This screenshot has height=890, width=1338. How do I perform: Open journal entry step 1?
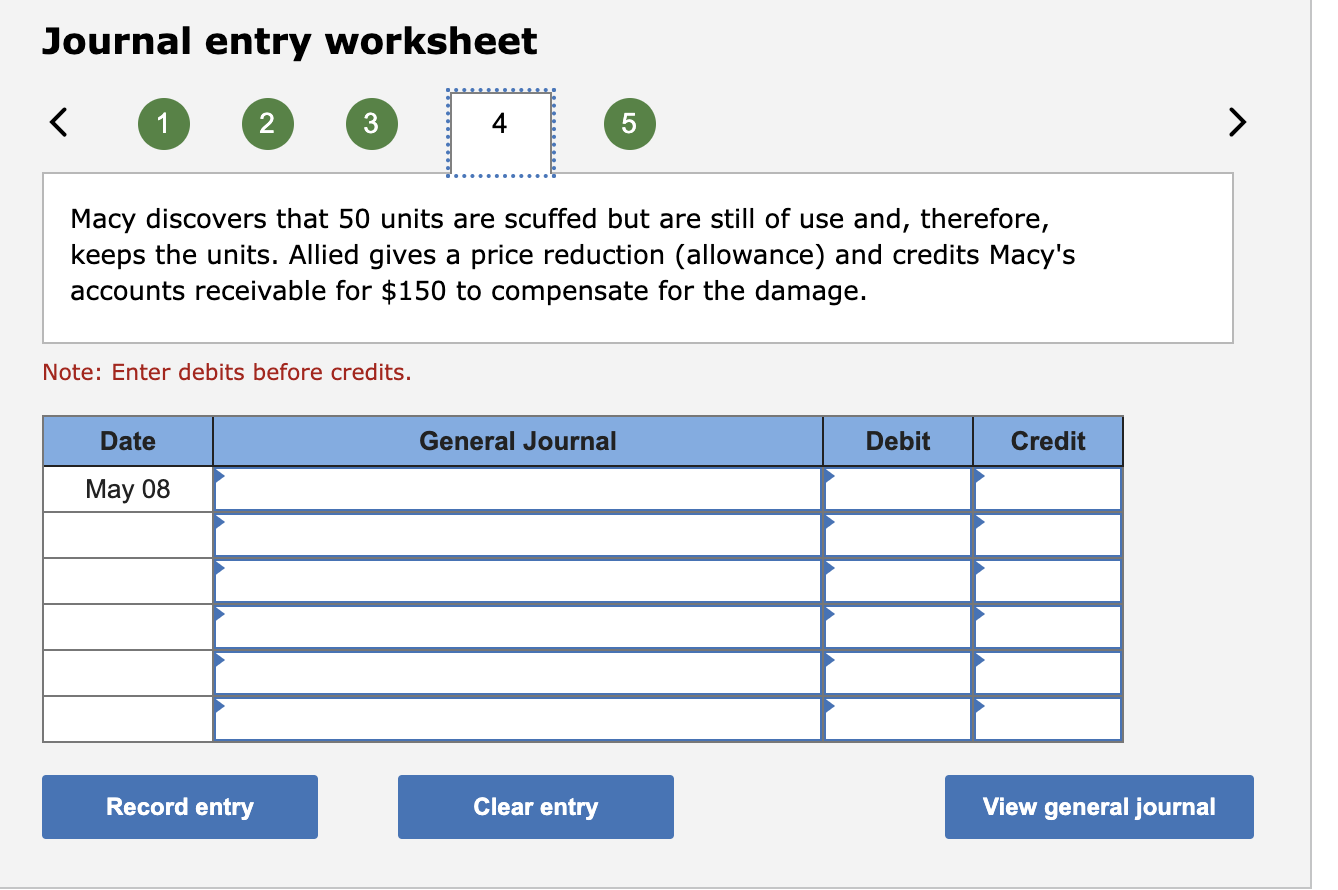tap(163, 124)
